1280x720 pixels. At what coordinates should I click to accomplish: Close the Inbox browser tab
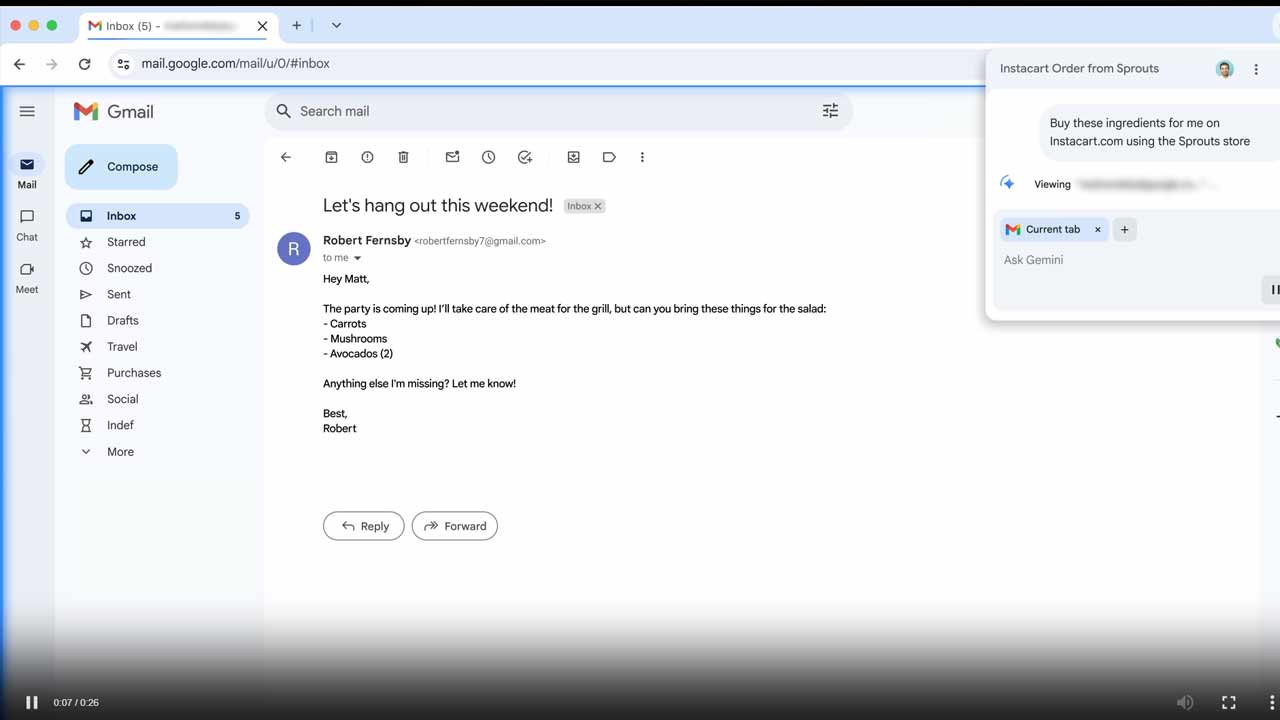pos(262,26)
